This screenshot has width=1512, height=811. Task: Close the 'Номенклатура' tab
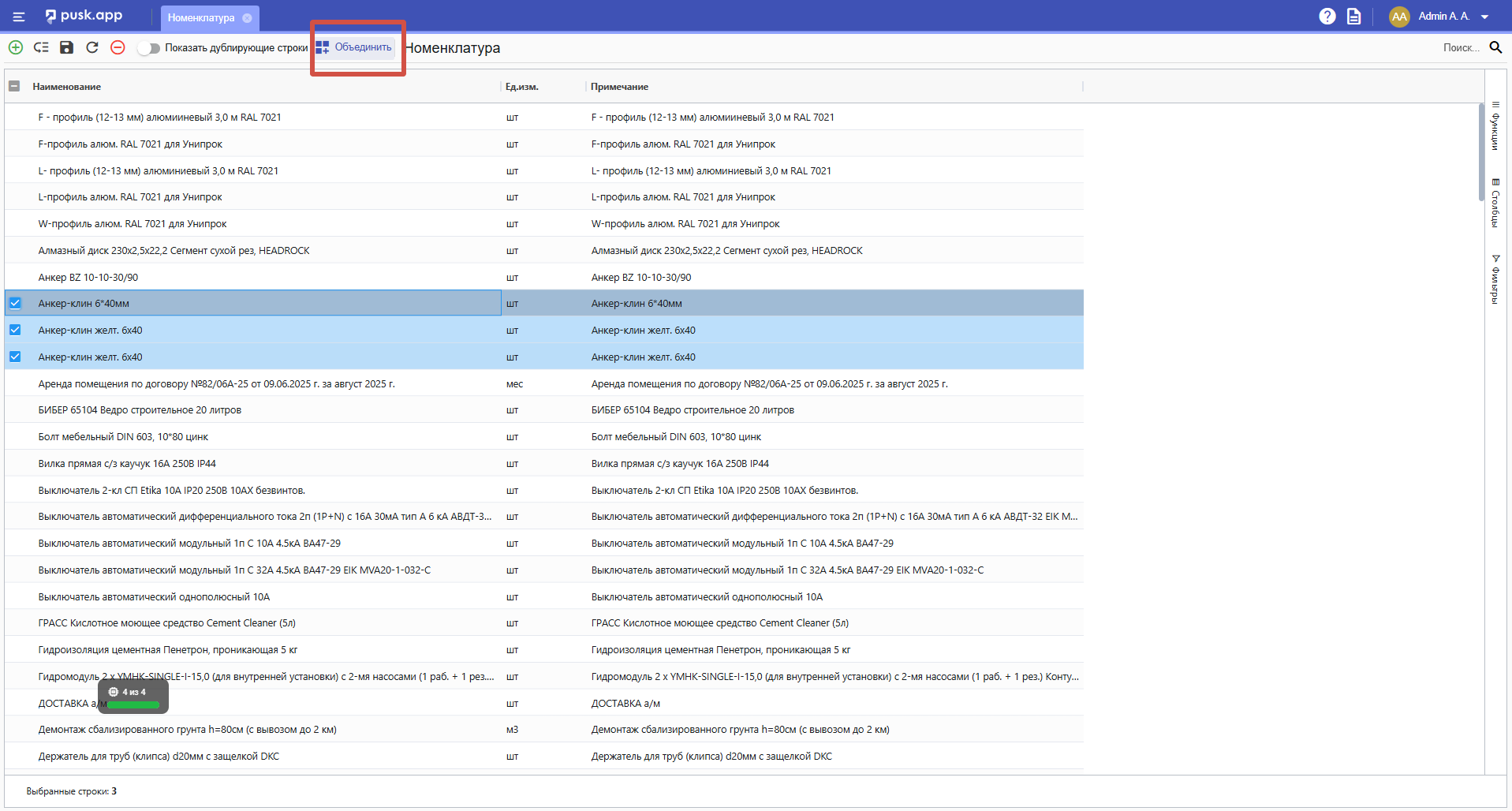(247, 17)
